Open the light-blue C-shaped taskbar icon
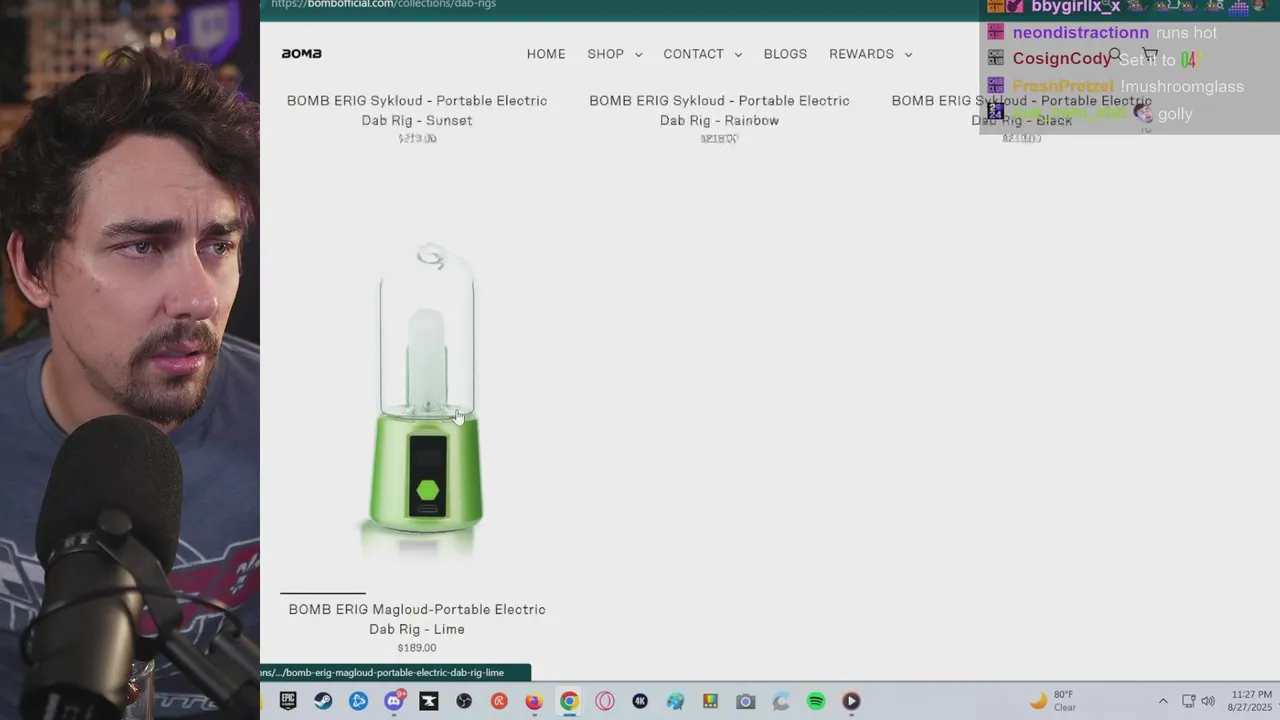The width and height of the screenshot is (1280, 720). [x=781, y=701]
